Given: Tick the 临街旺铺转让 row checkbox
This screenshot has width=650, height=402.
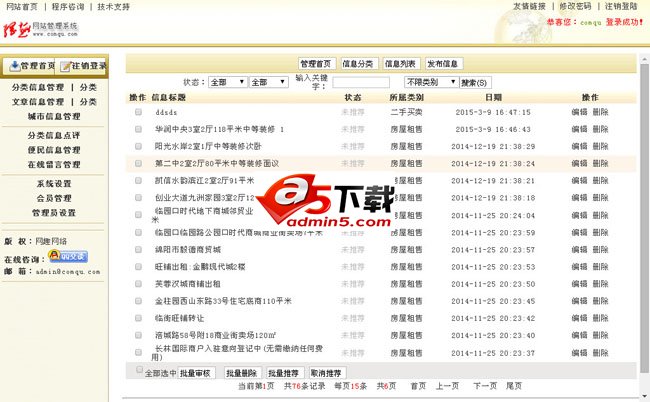Looking at the screenshot, I should pyautogui.click(x=138, y=318).
